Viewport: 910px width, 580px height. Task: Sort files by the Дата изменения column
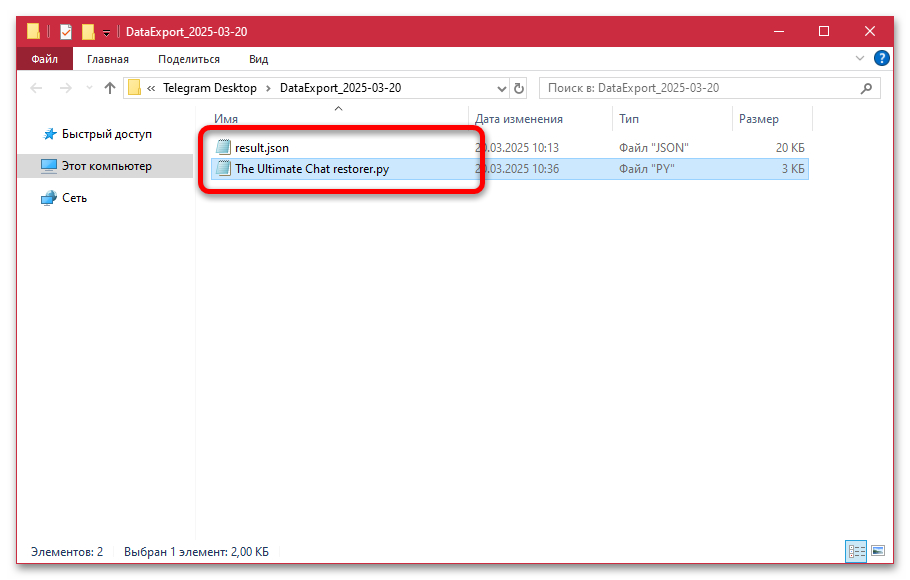[x=519, y=119]
